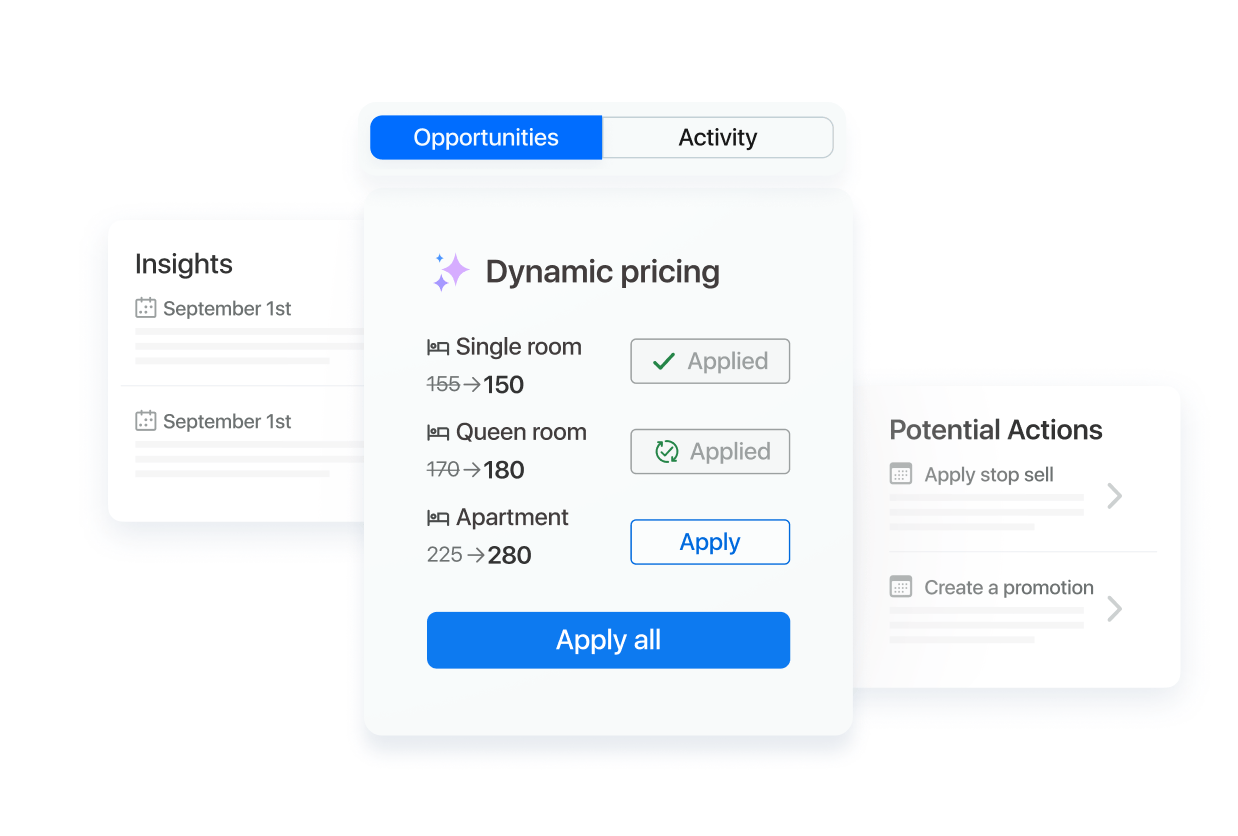Expand the Apply stop sell chevron
The height and width of the screenshot is (836, 1238).
tap(1115, 496)
